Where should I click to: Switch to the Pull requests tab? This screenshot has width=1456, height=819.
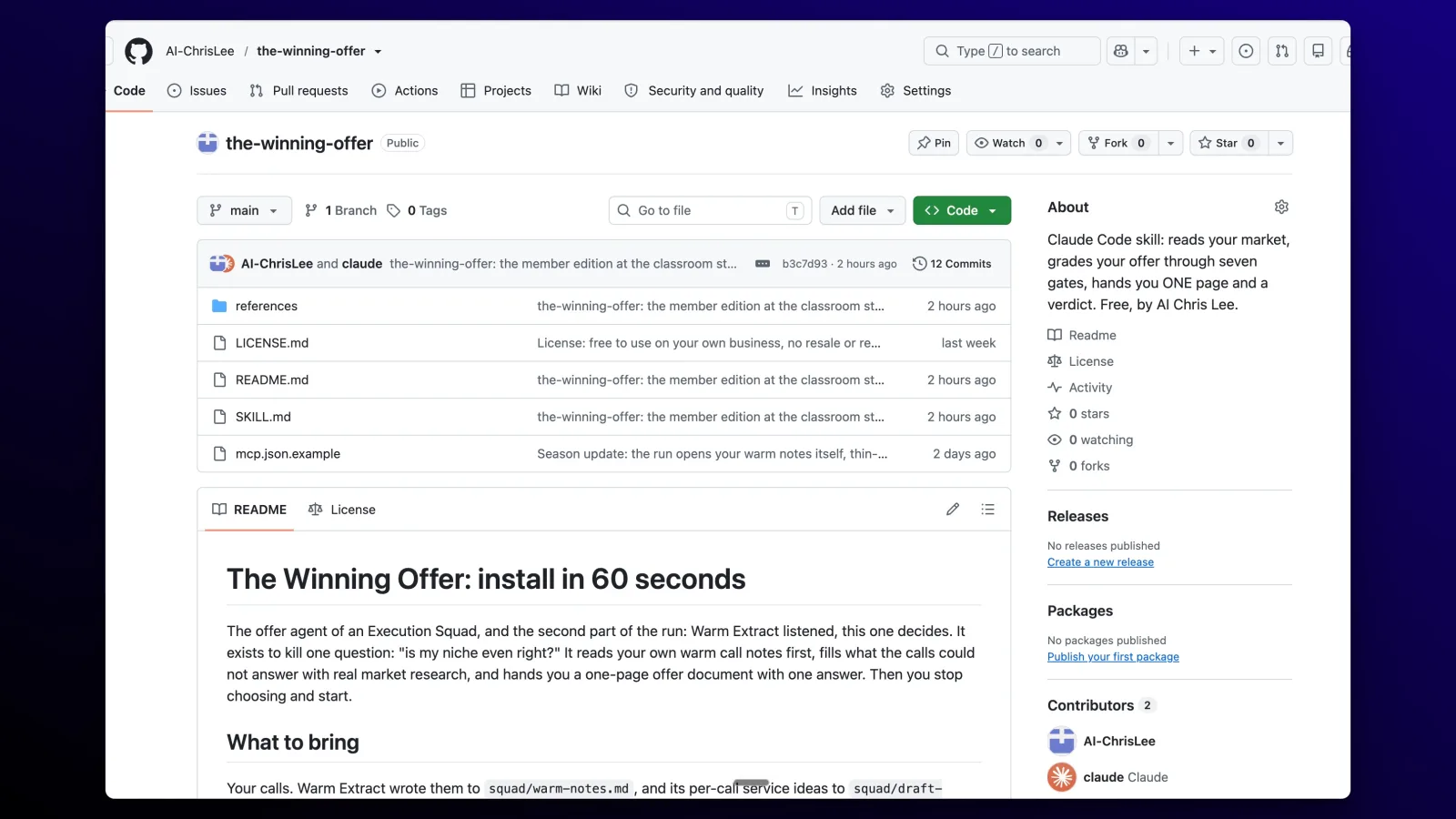pos(299,91)
